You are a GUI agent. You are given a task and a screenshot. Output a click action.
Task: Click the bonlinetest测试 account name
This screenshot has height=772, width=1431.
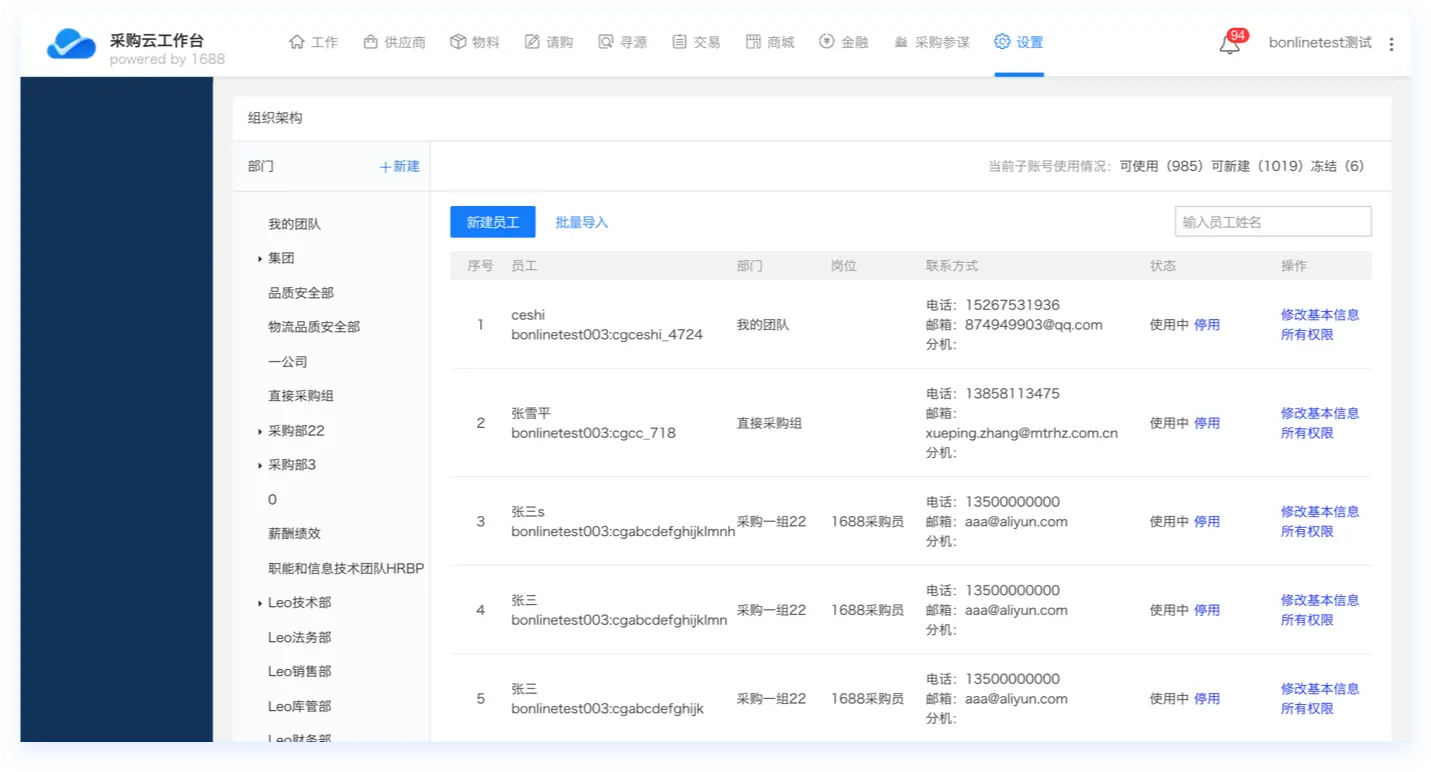click(1320, 43)
